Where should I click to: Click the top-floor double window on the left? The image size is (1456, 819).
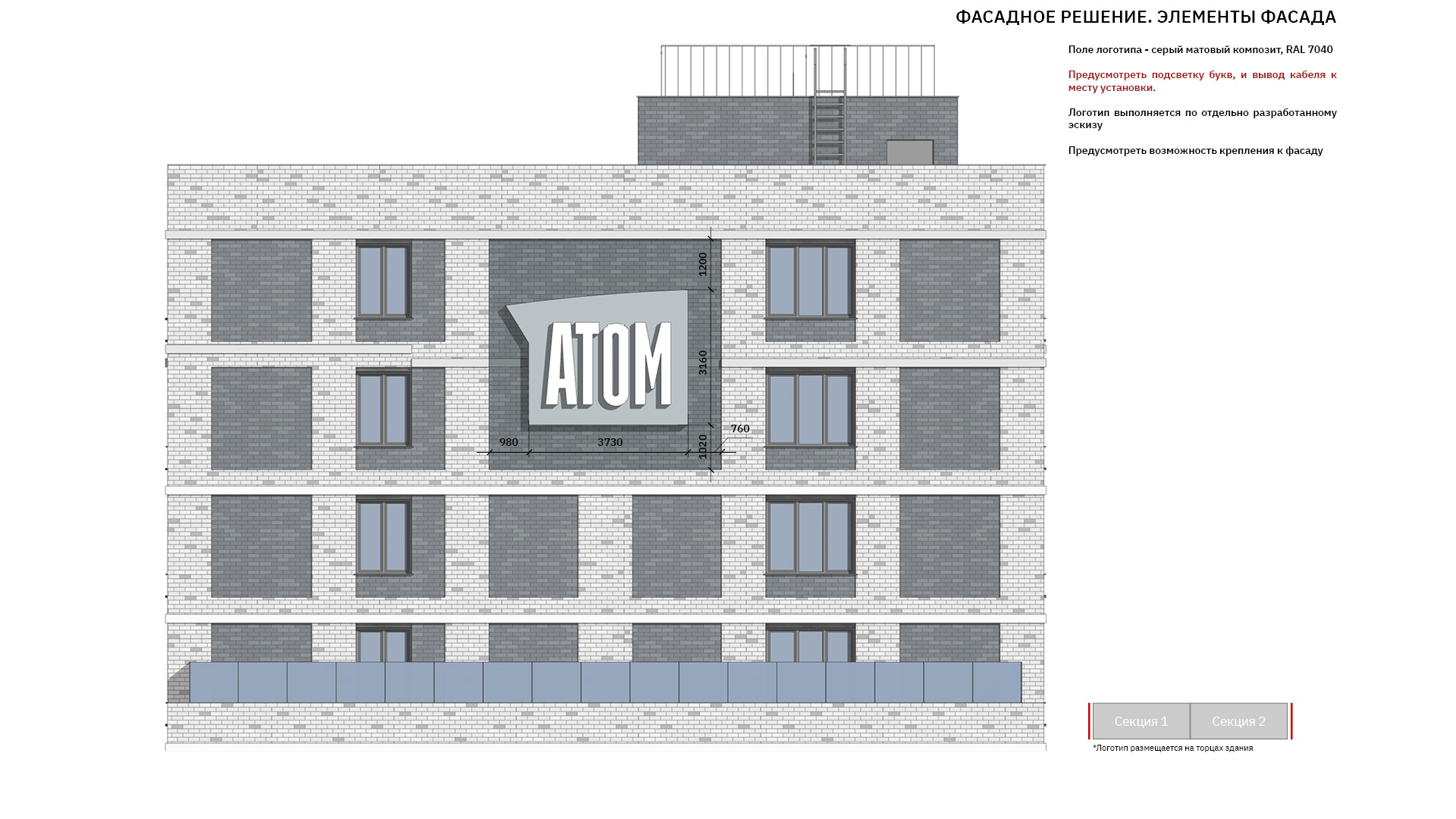[383, 281]
